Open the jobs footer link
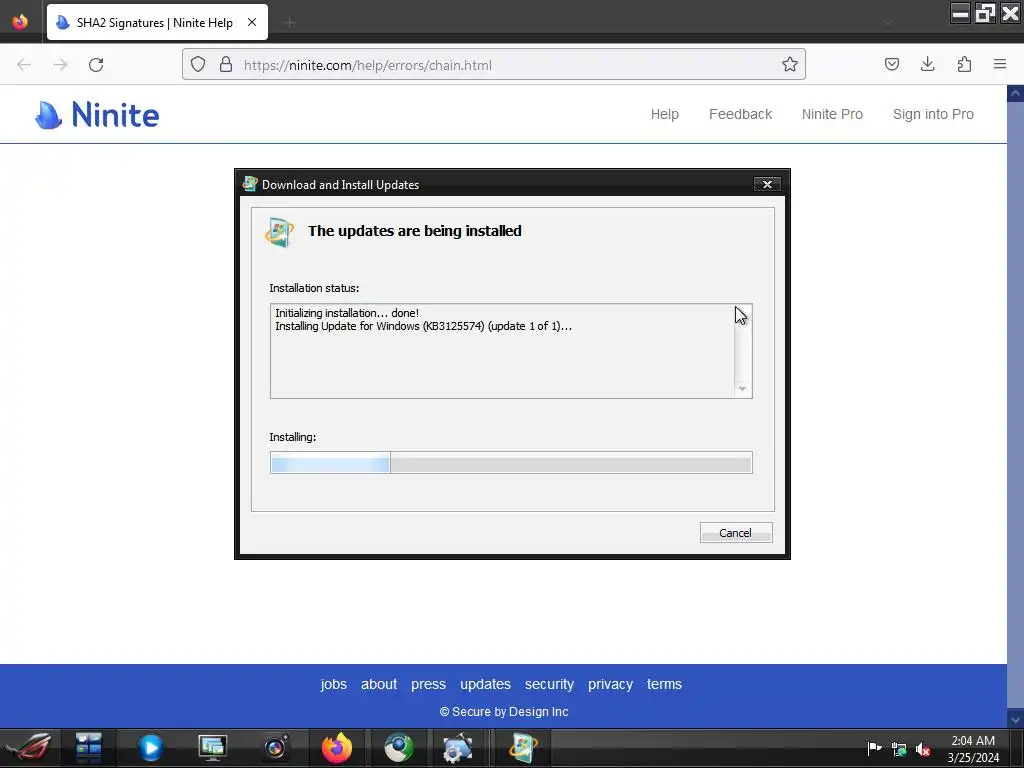This screenshot has width=1024, height=768. (334, 684)
